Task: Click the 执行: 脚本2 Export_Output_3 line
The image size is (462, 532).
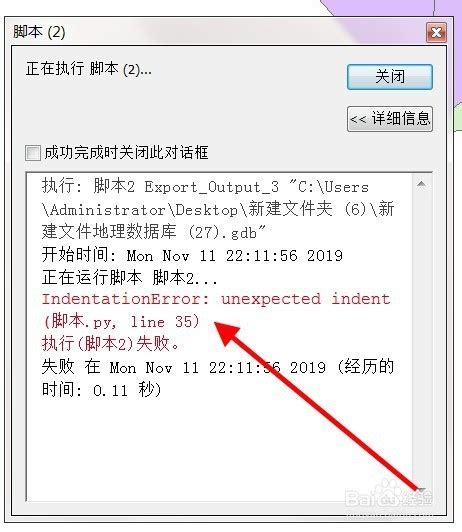Action: (205, 187)
